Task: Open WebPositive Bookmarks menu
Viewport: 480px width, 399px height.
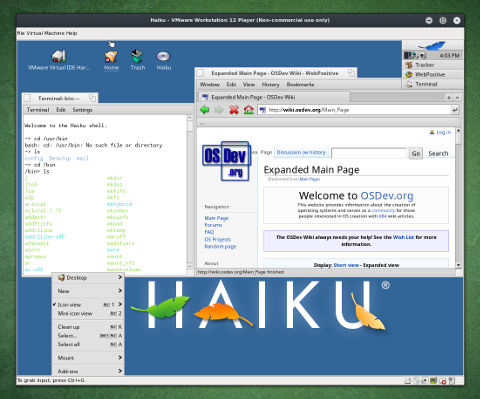Action: pyautogui.click(x=300, y=85)
